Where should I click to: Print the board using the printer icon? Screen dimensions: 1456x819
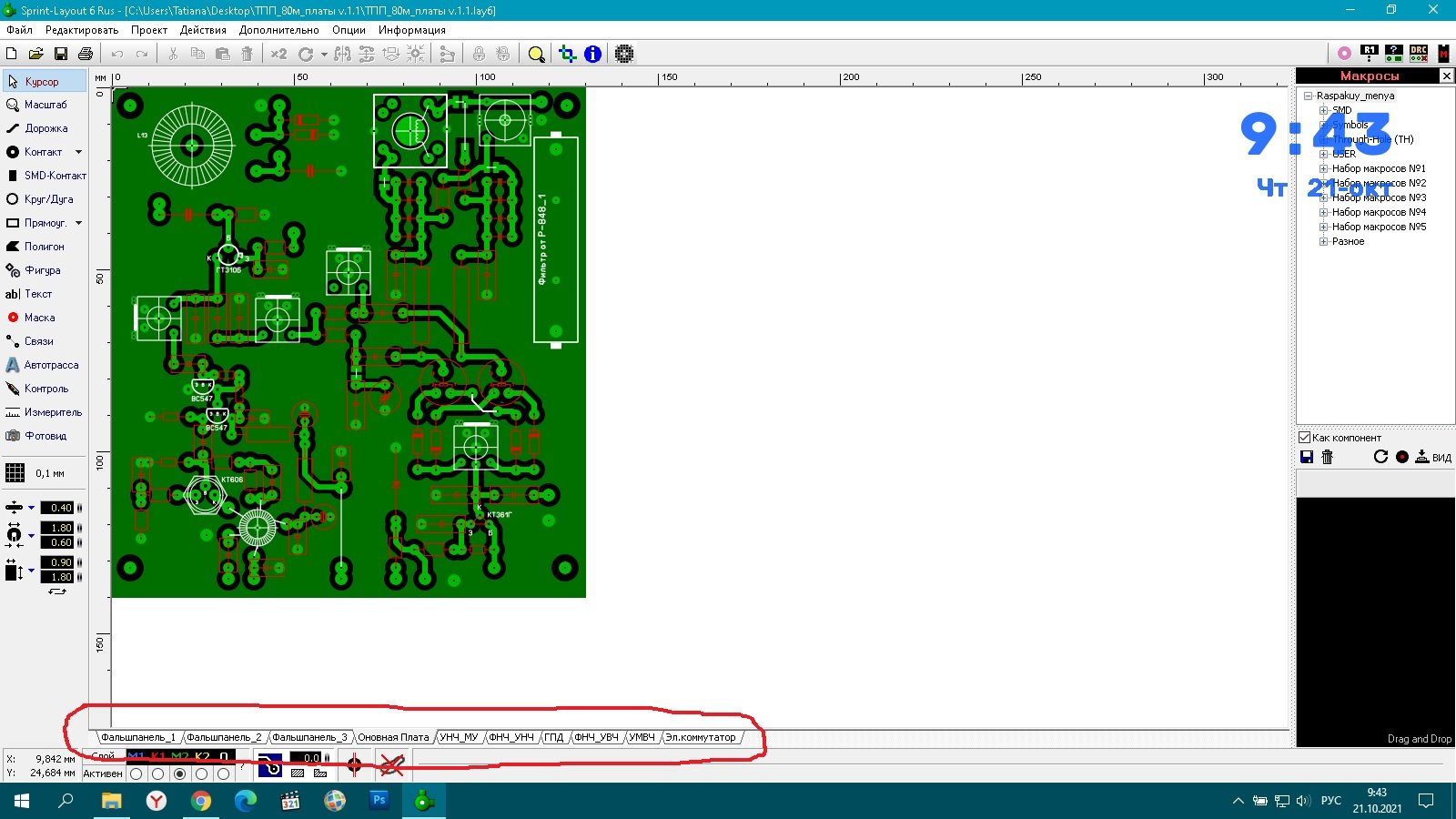[x=86, y=55]
